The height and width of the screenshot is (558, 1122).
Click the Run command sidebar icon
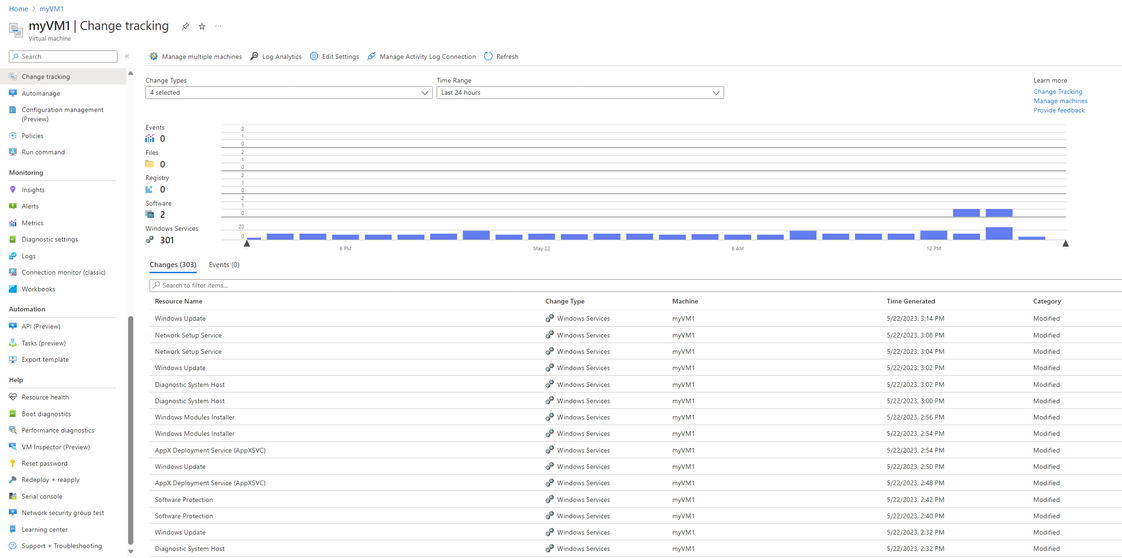pyautogui.click(x=13, y=152)
